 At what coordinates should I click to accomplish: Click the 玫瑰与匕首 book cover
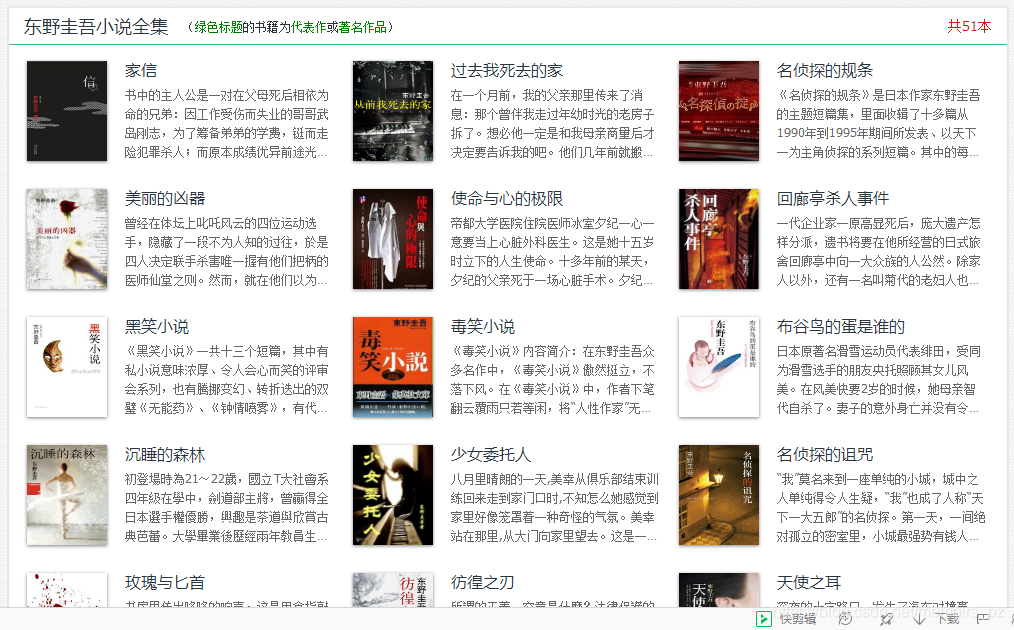pos(67,590)
